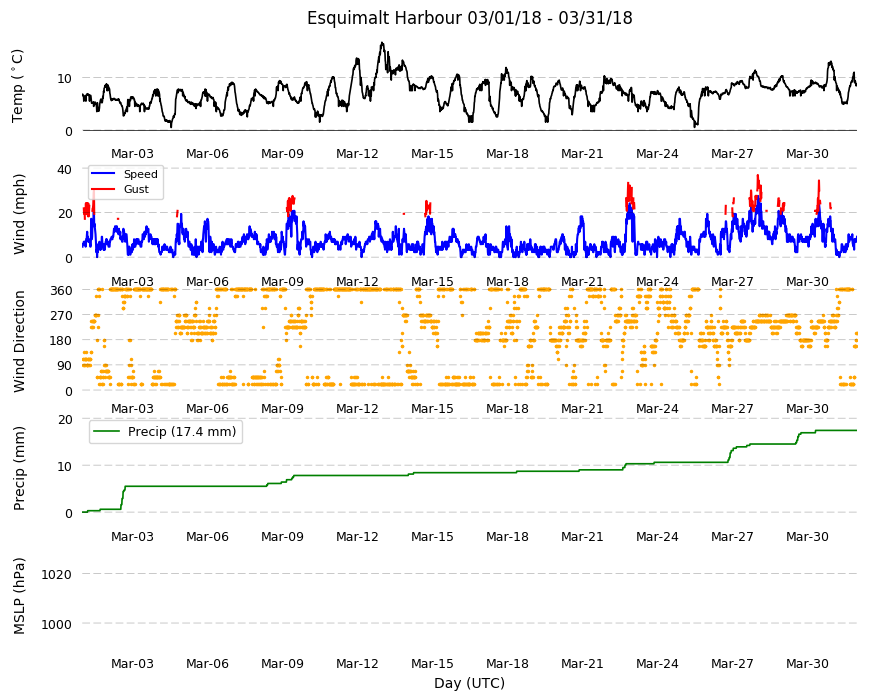
Task: Click the MSLP (hPa) axis label
Action: pos(19,596)
